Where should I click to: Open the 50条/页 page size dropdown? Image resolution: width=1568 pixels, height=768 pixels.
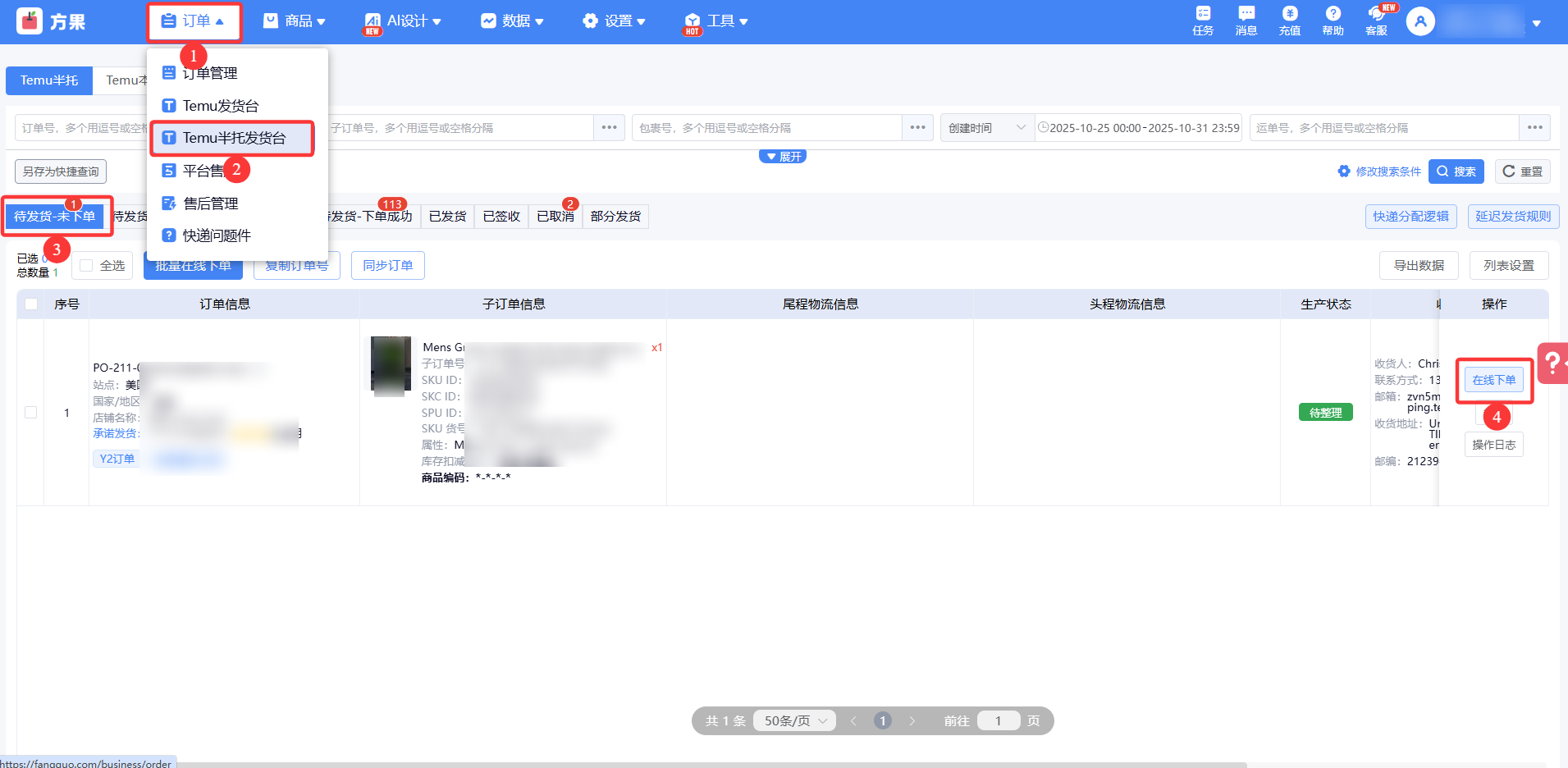click(x=794, y=721)
